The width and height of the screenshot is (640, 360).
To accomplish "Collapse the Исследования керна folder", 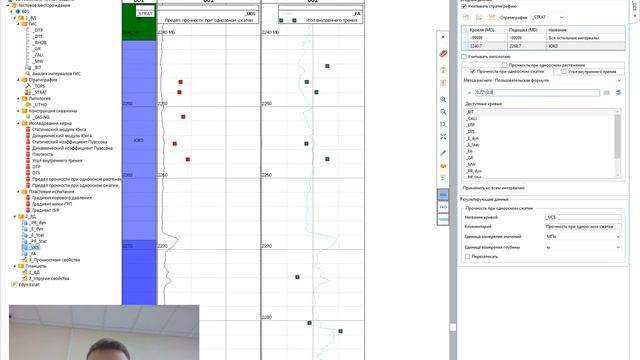I will point(18,123).
